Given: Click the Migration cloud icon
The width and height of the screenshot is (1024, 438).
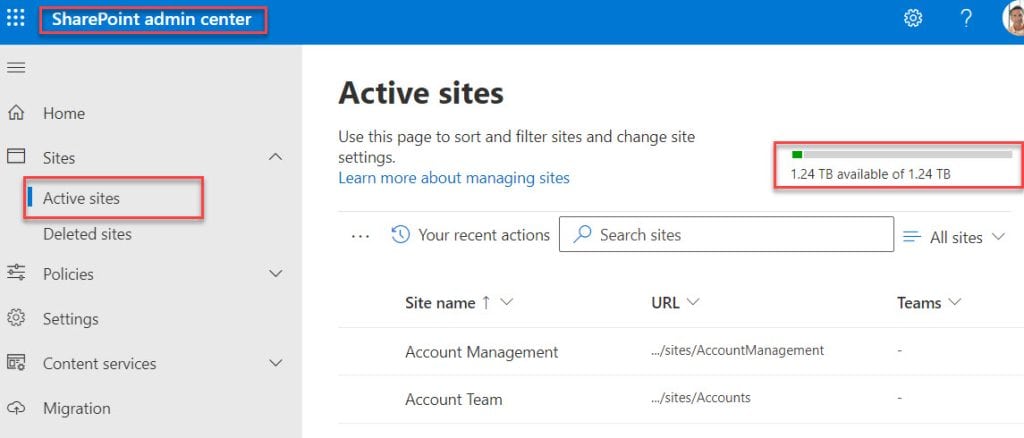Looking at the screenshot, I should [x=16, y=408].
